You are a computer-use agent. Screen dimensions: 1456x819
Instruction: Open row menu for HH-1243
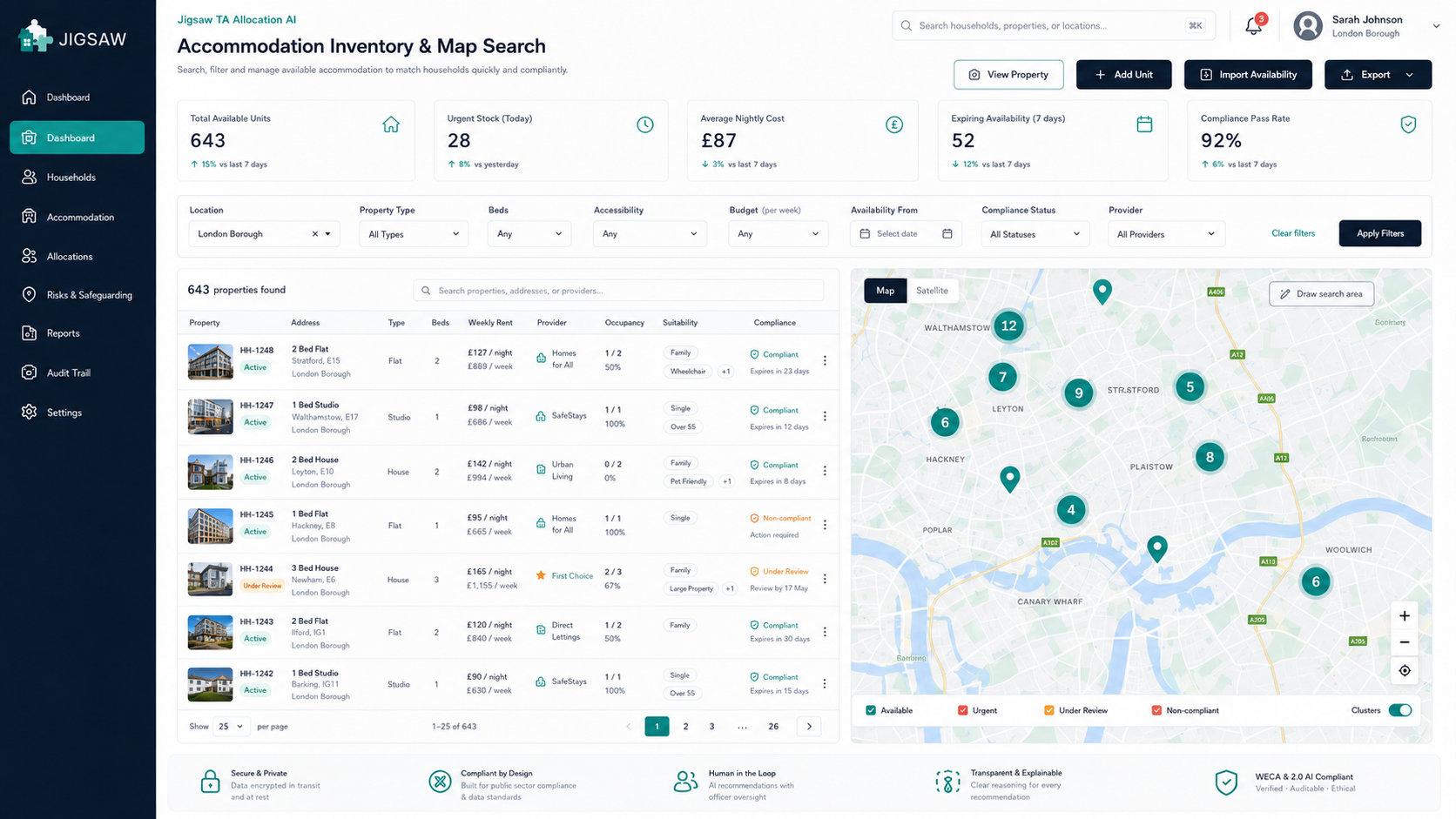coord(825,632)
